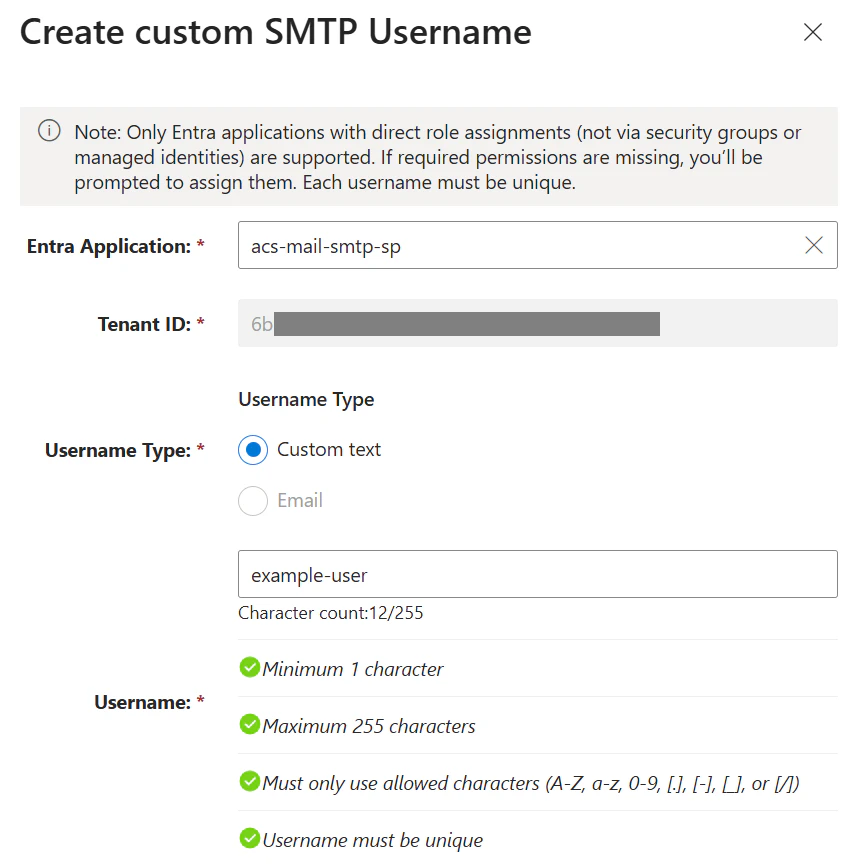Image resolution: width=853 pixels, height=868 pixels.
Task: Click the info icon in the note banner
Action: (x=48, y=131)
